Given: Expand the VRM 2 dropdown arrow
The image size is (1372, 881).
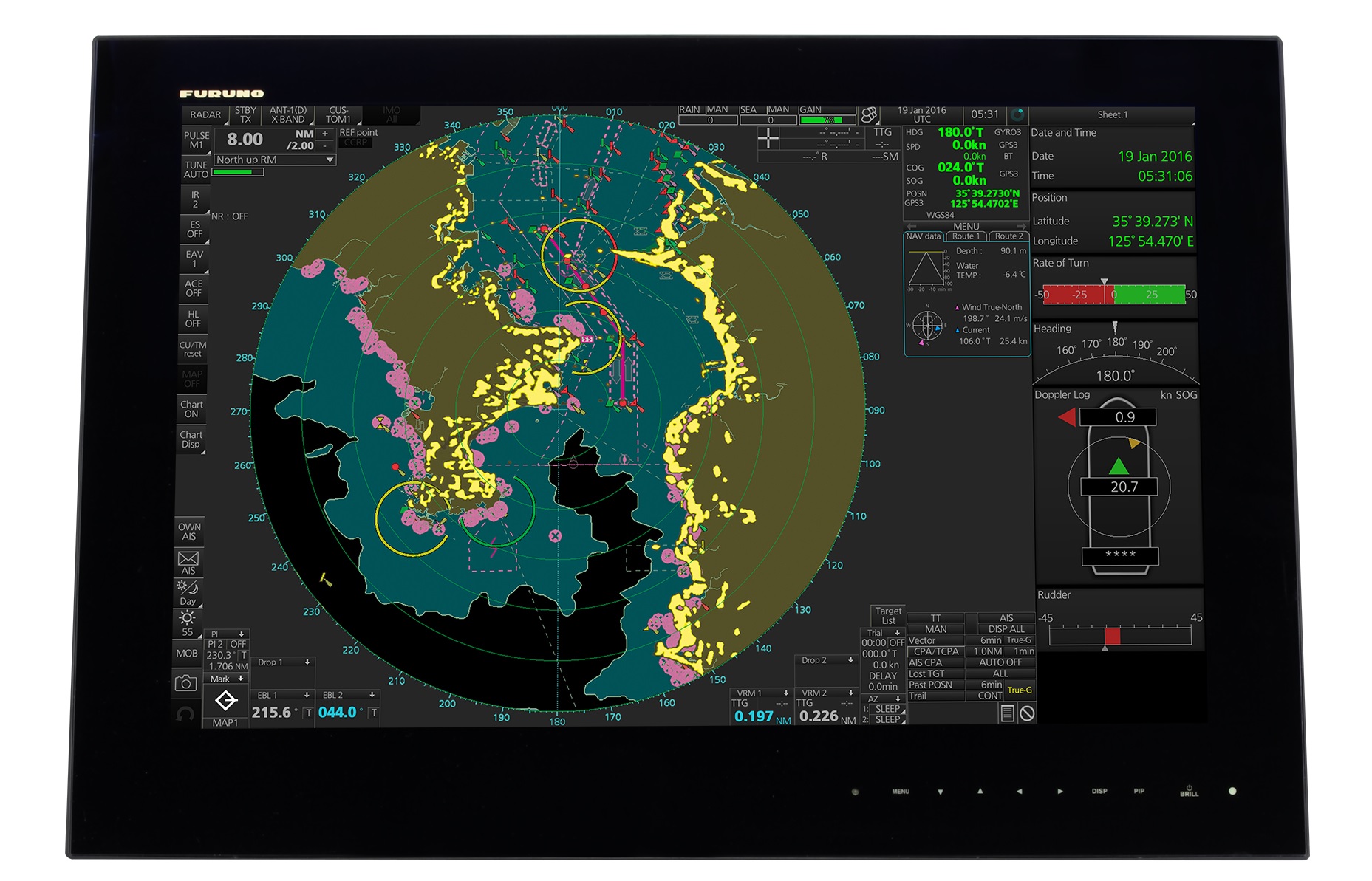Looking at the screenshot, I should pos(850,693).
